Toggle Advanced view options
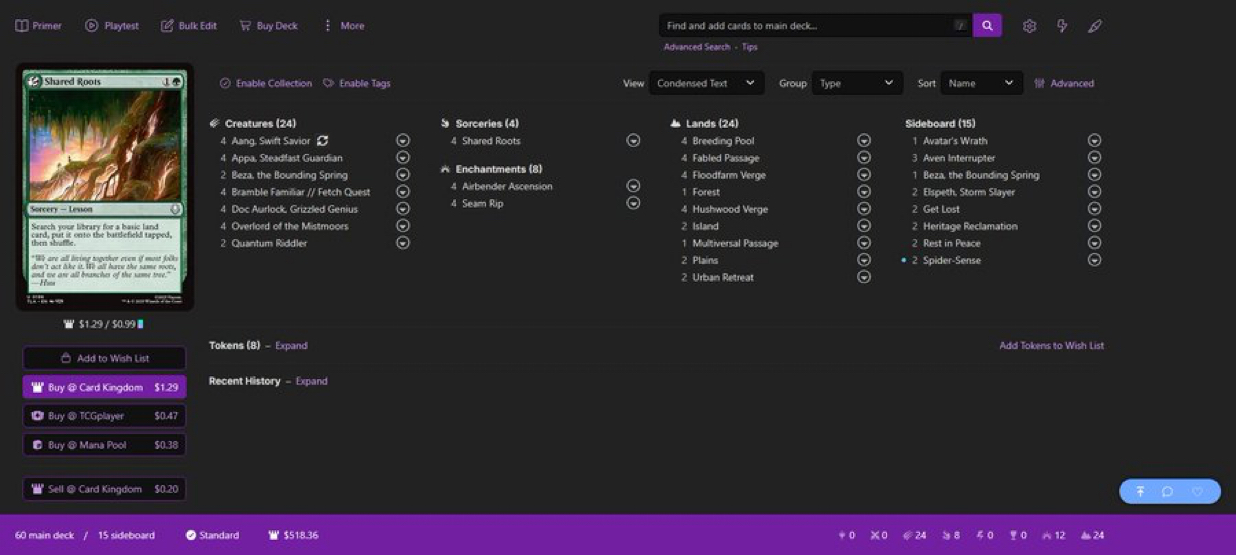The image size is (1236, 555). point(1064,83)
